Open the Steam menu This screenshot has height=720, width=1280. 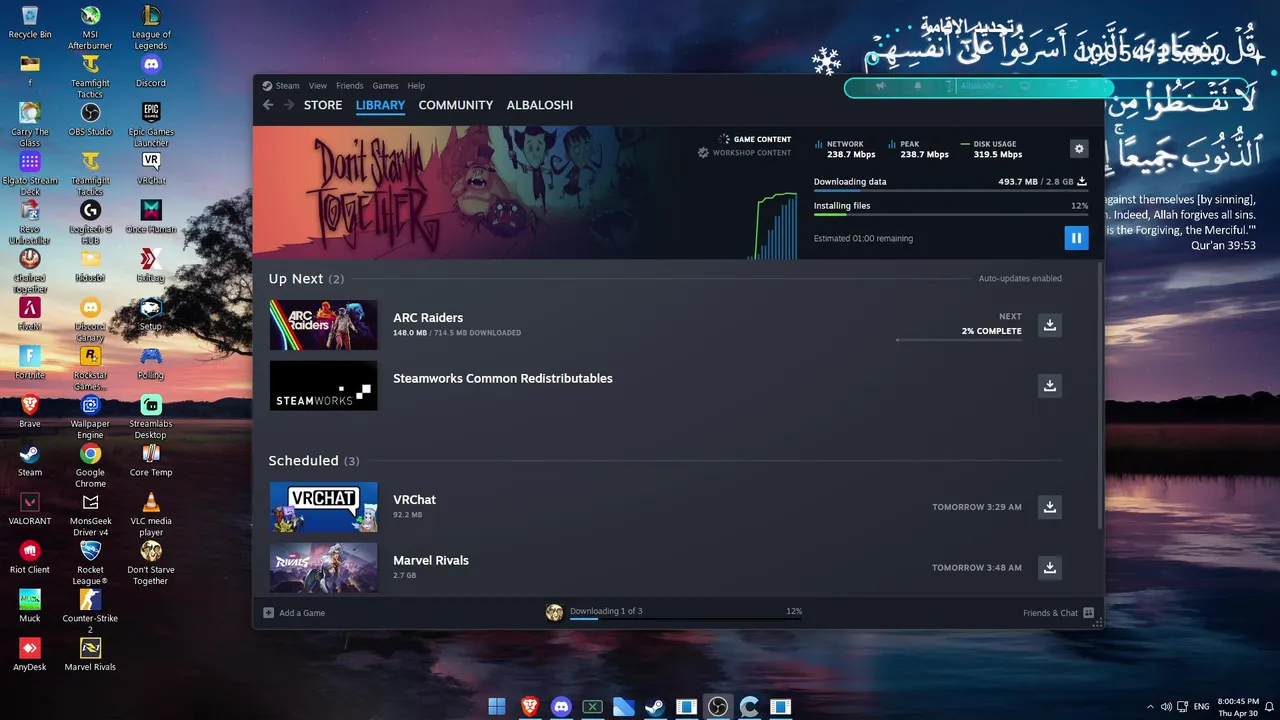pyautogui.click(x=287, y=86)
